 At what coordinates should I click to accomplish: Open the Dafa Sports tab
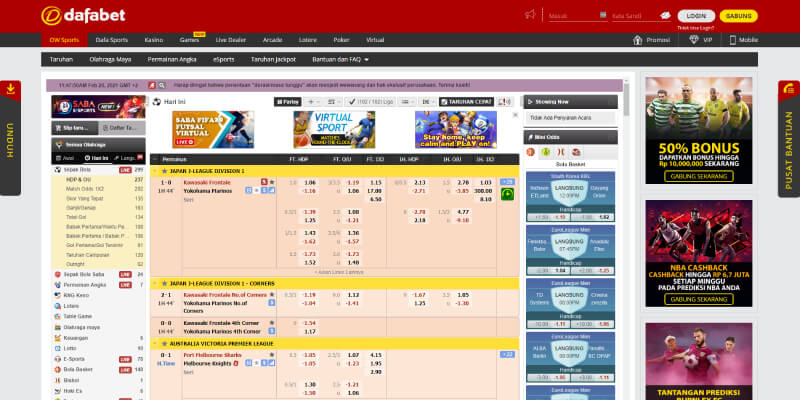(112, 40)
